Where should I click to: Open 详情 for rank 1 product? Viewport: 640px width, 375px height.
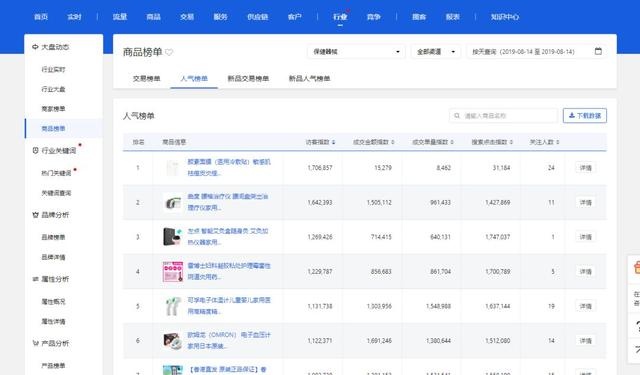pos(585,168)
